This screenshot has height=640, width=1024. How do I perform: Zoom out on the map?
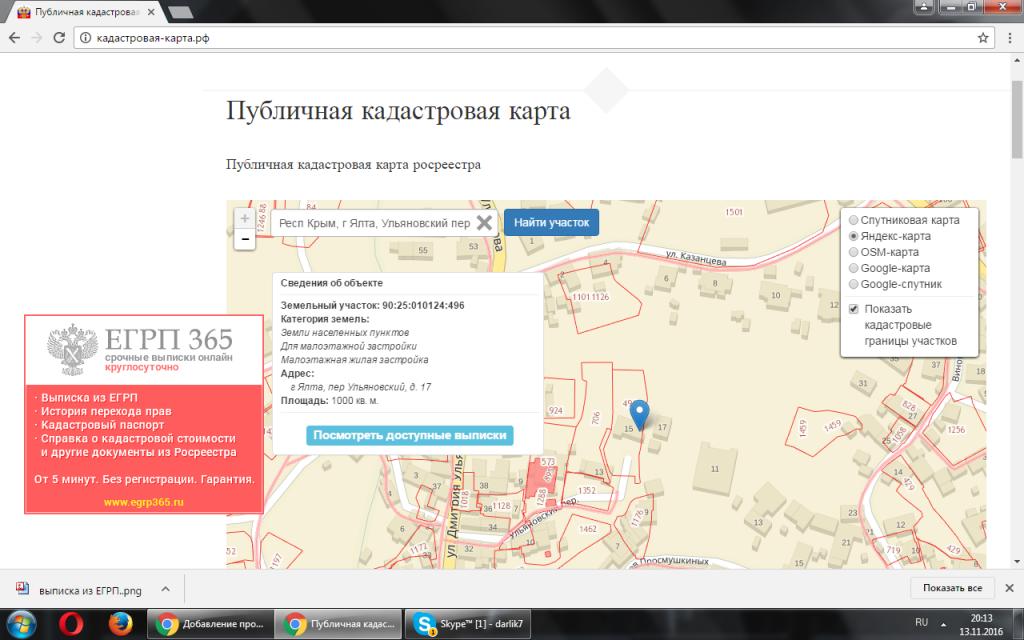click(245, 239)
